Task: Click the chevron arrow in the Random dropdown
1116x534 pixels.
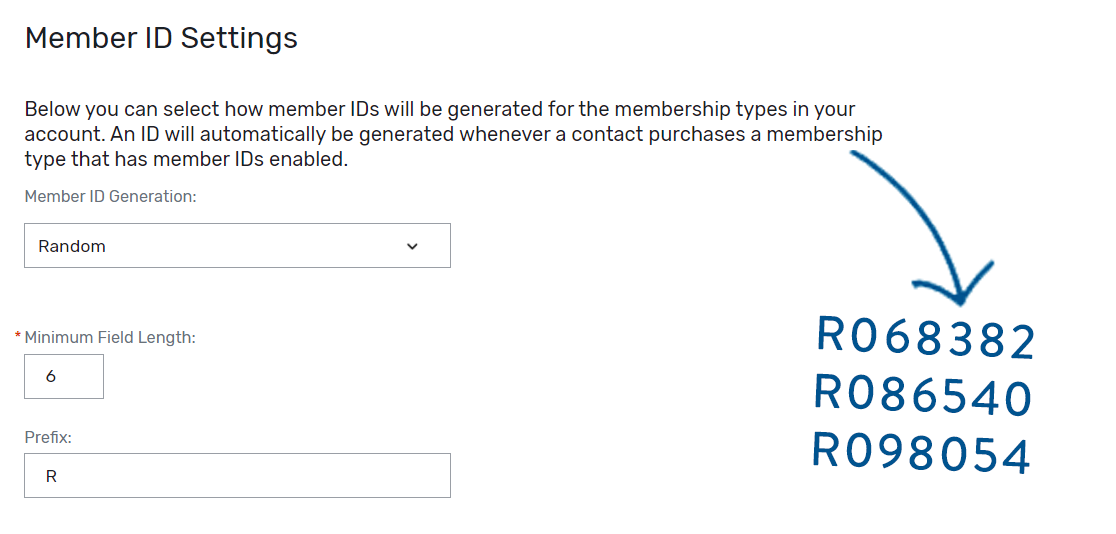Action: (412, 246)
